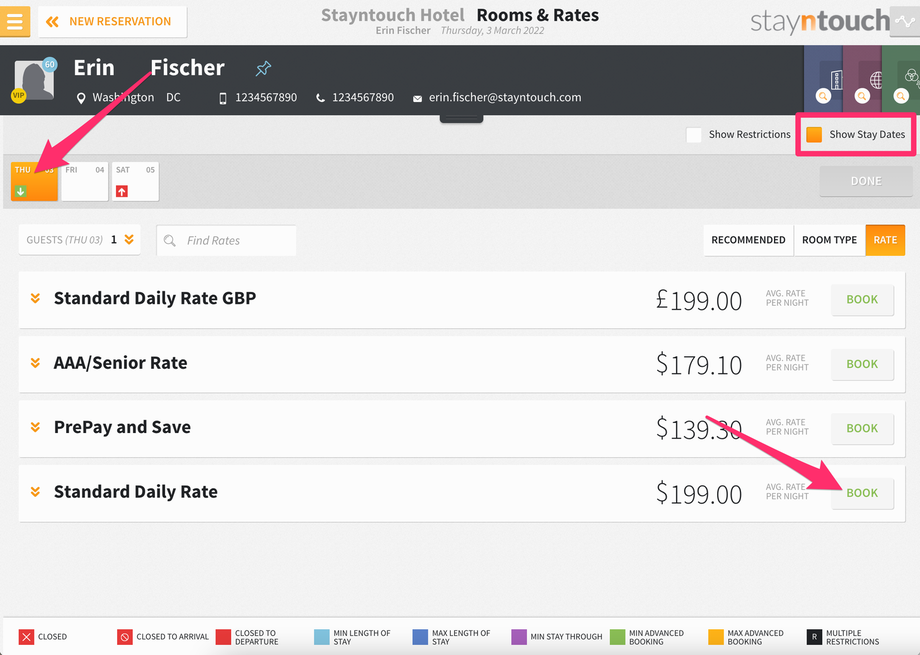The width and height of the screenshot is (920, 655).
Task: Open the Guests count dropdown
Action: [x=79, y=239]
